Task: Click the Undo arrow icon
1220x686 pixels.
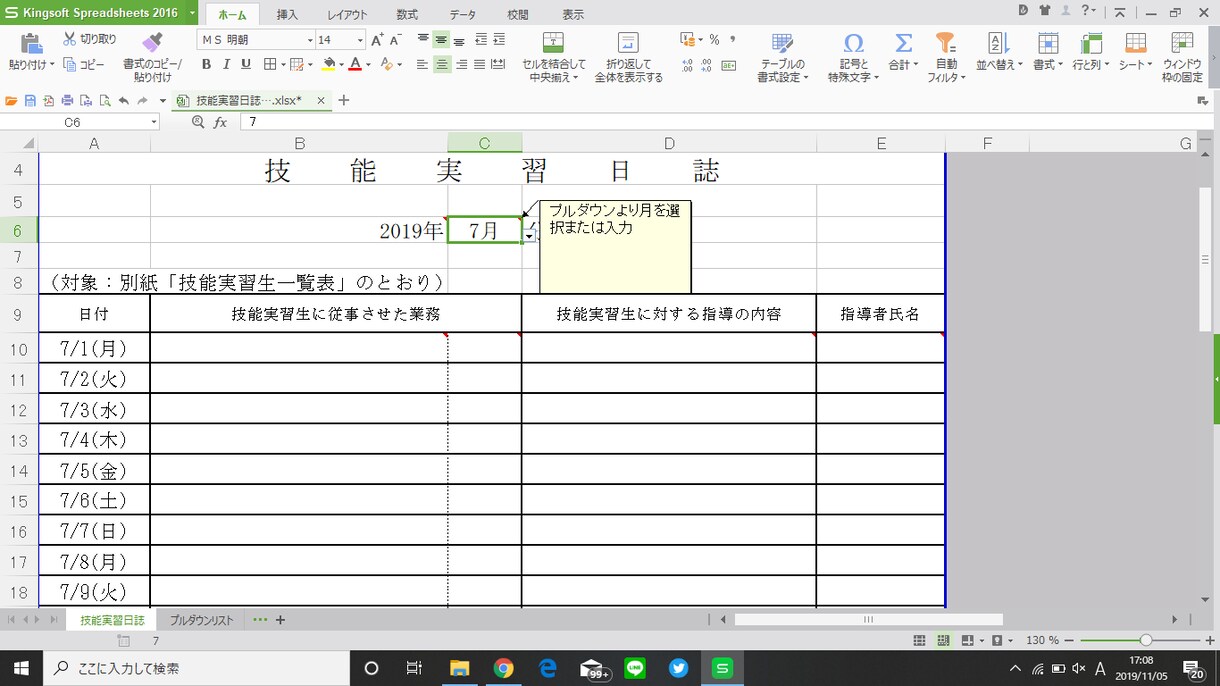Action: click(124, 101)
